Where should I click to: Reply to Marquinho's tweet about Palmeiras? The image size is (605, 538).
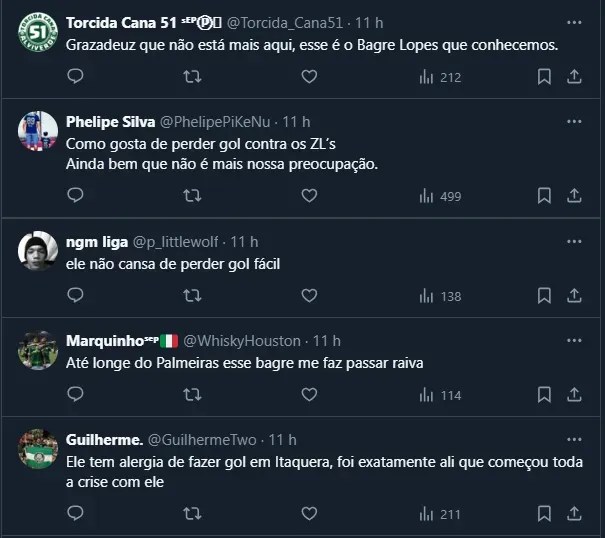coord(75,395)
